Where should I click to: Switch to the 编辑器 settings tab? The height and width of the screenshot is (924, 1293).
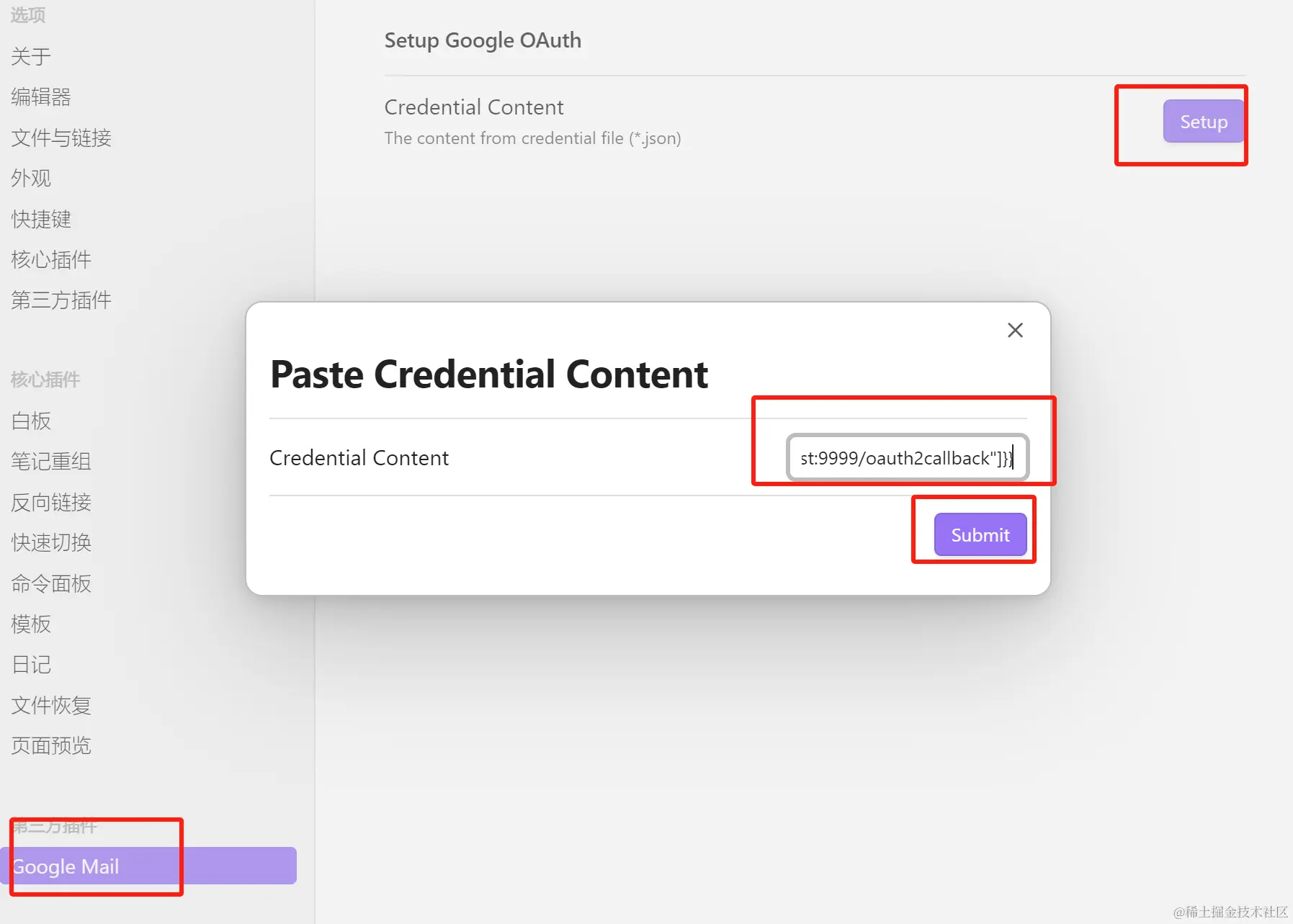click(x=41, y=97)
